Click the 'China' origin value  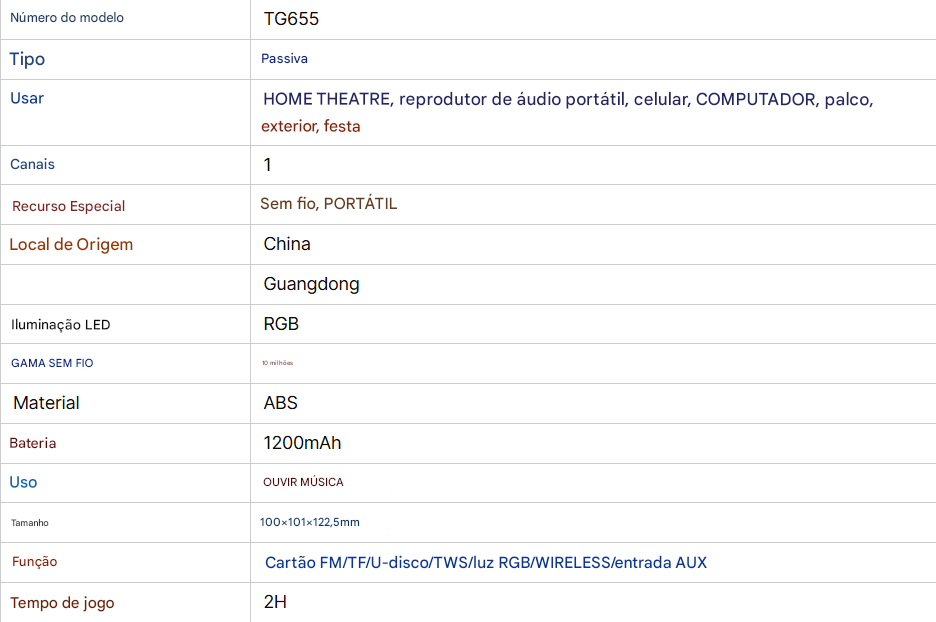[287, 244]
